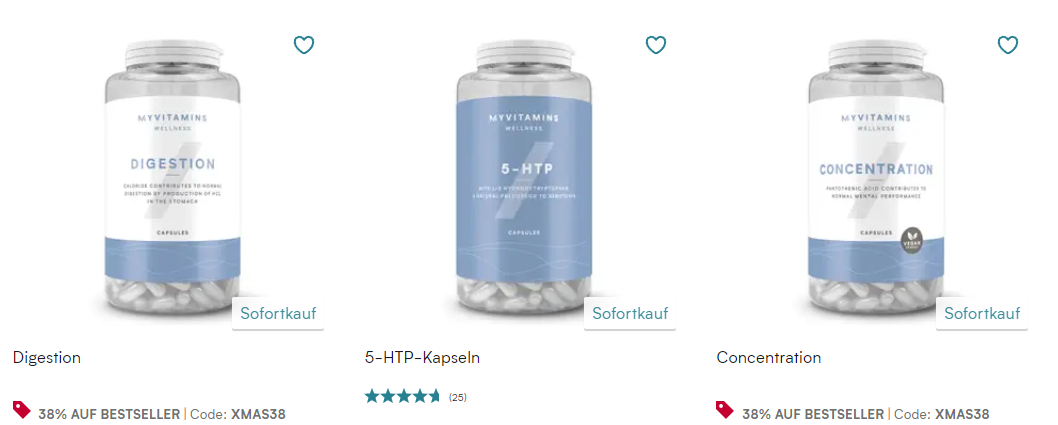Click 38% AUF BESTSELLER offer under Digestion
Screen dimensions: 1058x425
(109, 414)
